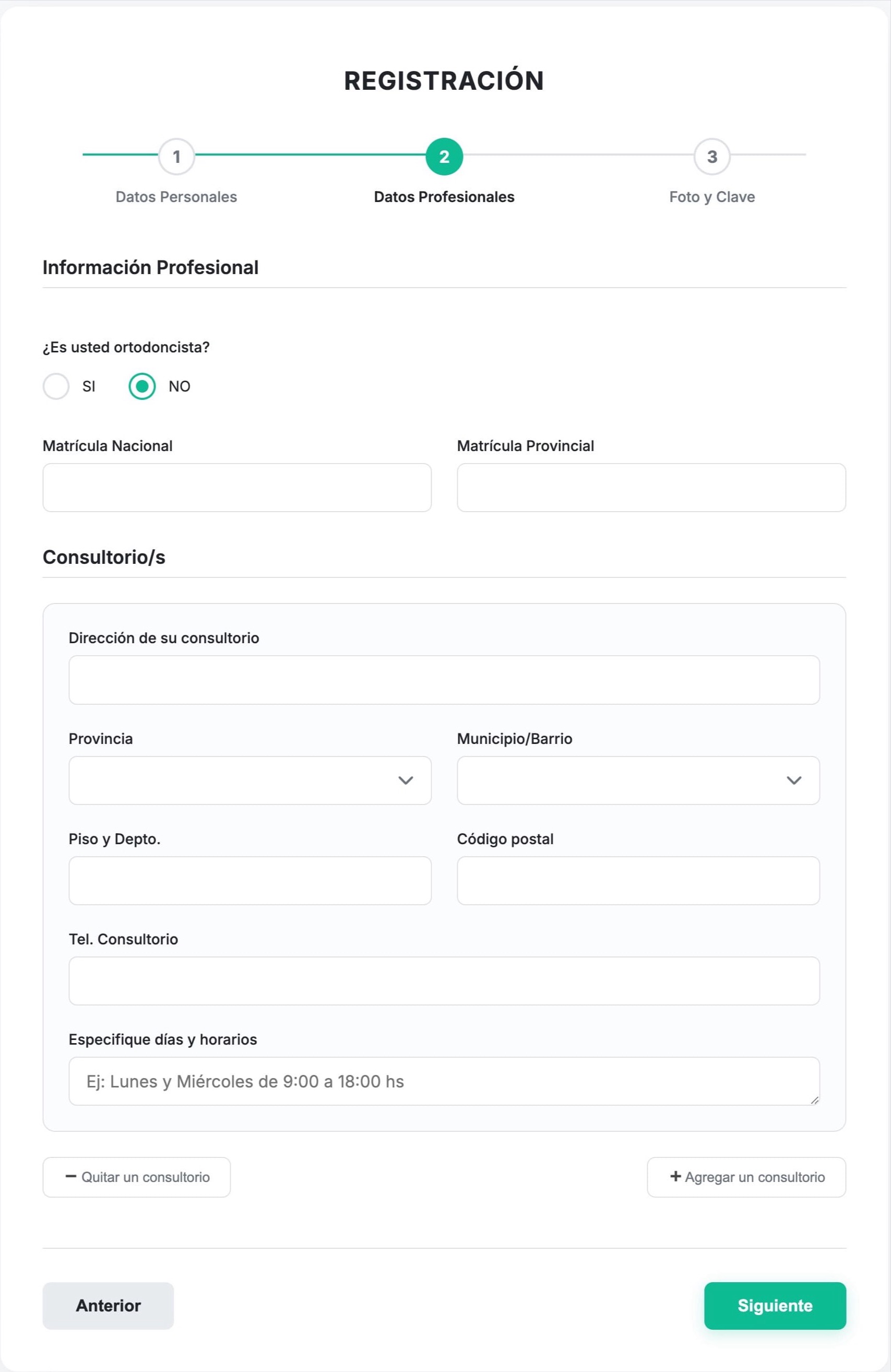Click step 3 Foto y Clave circle
Viewport: 891px width, 1372px height.
[712, 156]
